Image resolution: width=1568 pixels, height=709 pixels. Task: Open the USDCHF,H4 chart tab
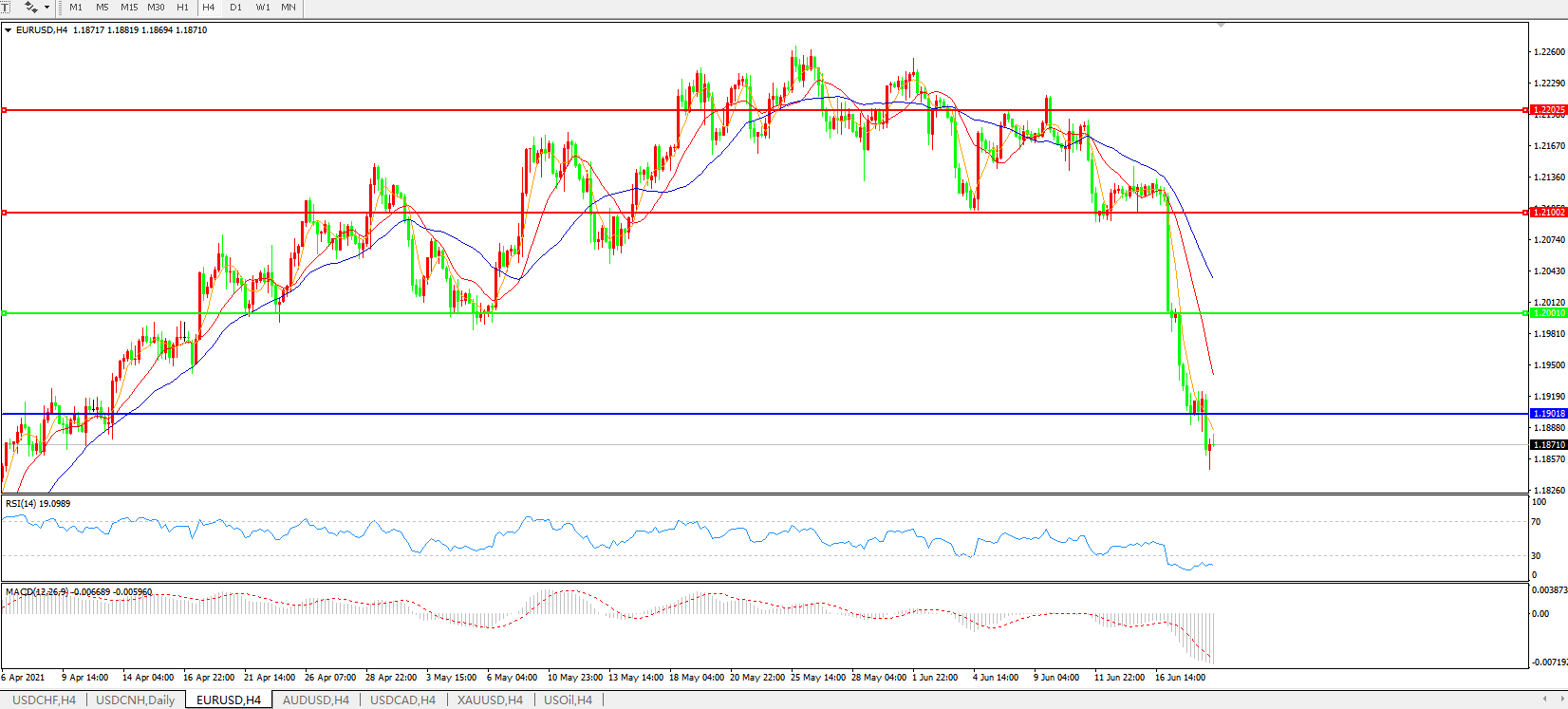(x=44, y=700)
